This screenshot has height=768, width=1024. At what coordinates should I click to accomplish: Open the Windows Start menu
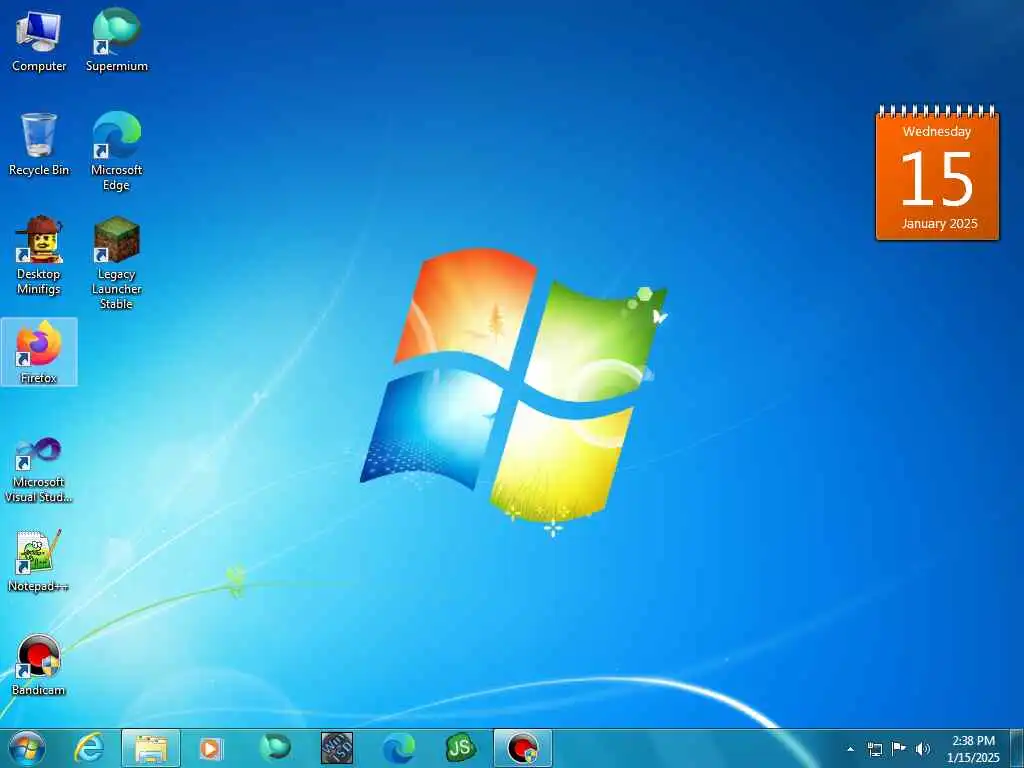(x=27, y=748)
